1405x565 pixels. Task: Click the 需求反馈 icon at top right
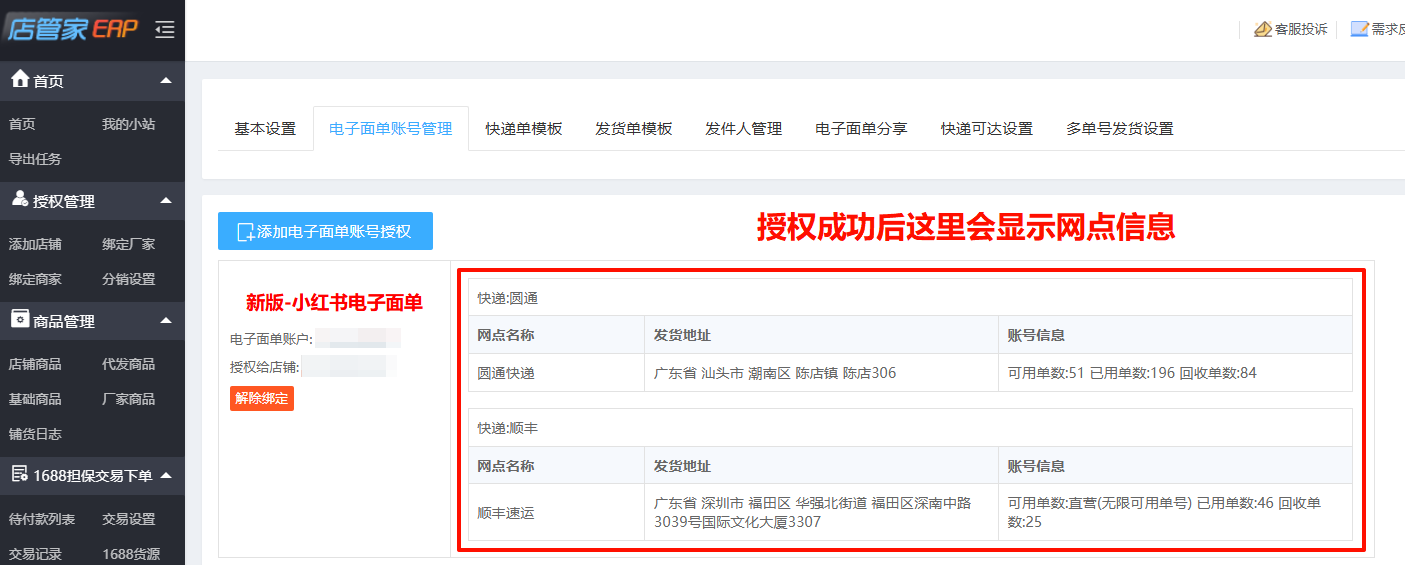(1360, 29)
